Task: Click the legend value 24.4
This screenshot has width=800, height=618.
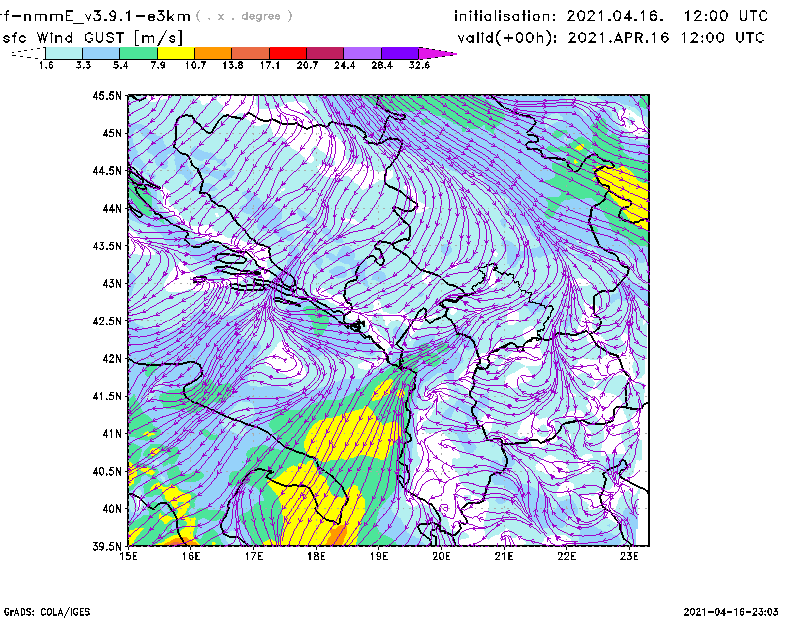Action: click(x=344, y=65)
